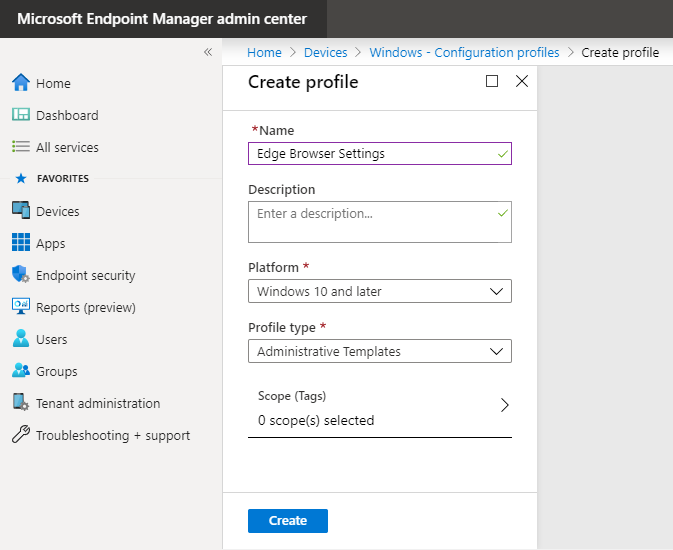Screen dimensions: 673x550
Task: Click the Favorites star icon
Action: coord(21,178)
